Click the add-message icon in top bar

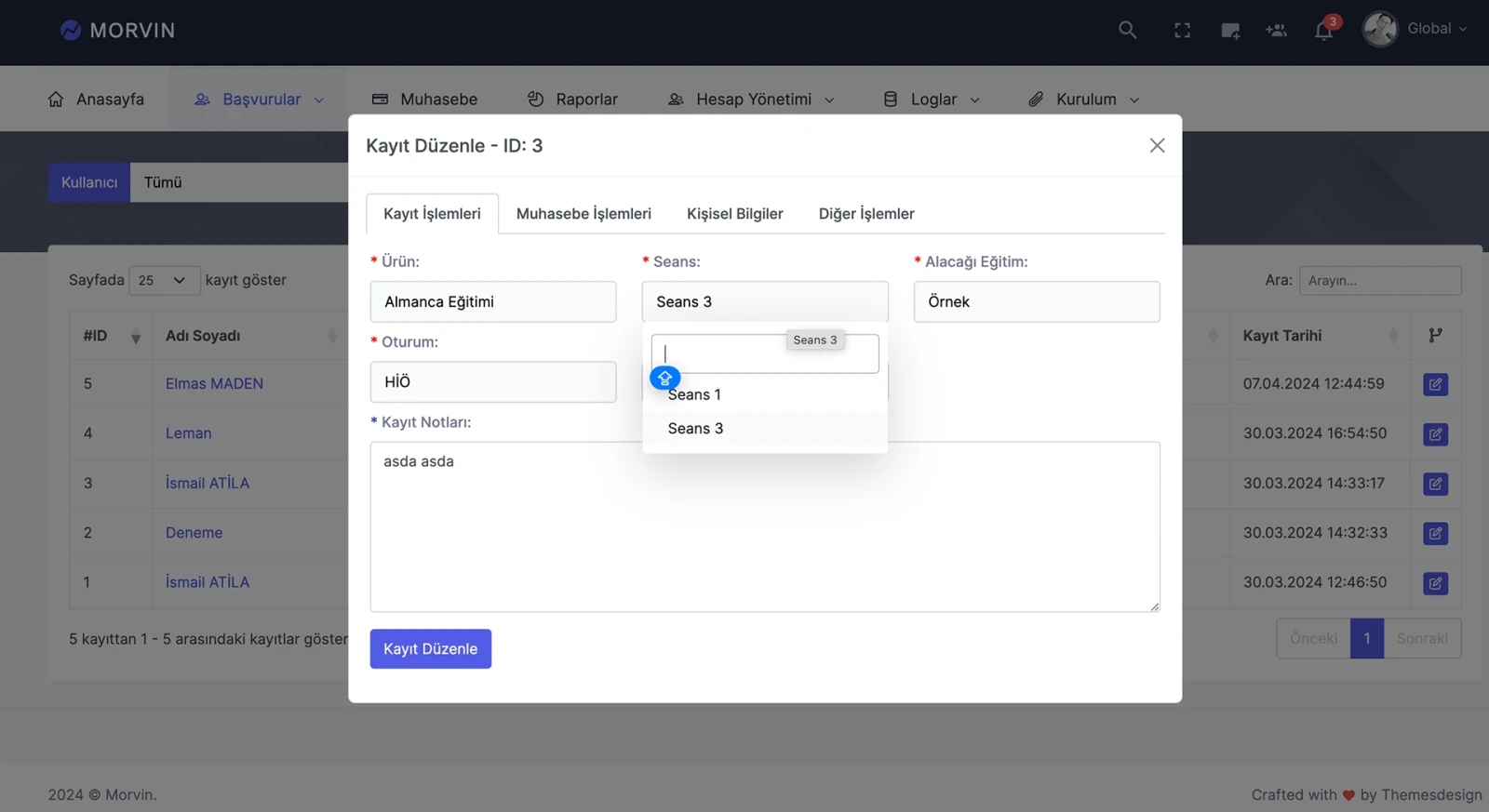[x=1229, y=31]
